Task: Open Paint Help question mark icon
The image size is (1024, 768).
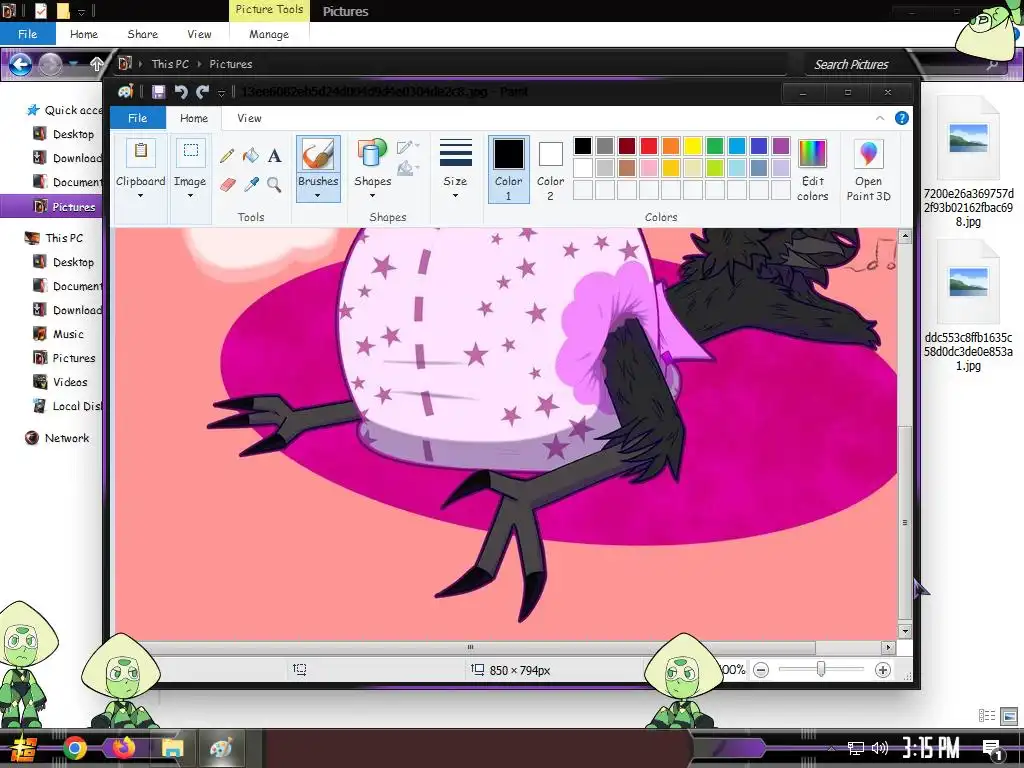Action: click(x=901, y=118)
